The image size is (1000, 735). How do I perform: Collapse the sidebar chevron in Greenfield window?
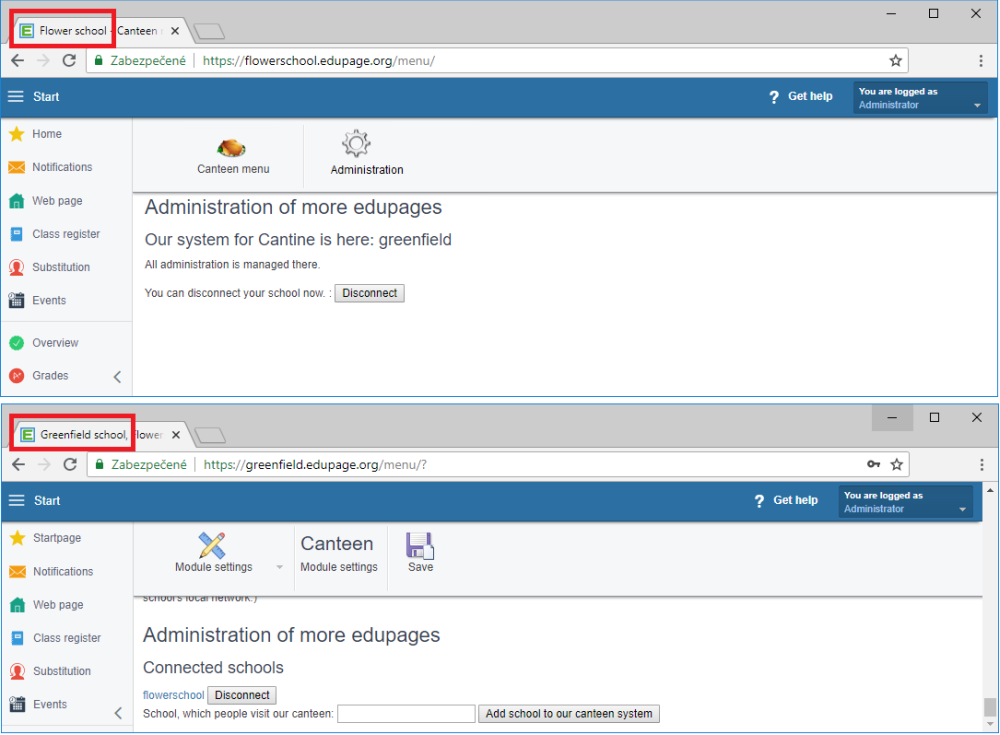click(118, 713)
